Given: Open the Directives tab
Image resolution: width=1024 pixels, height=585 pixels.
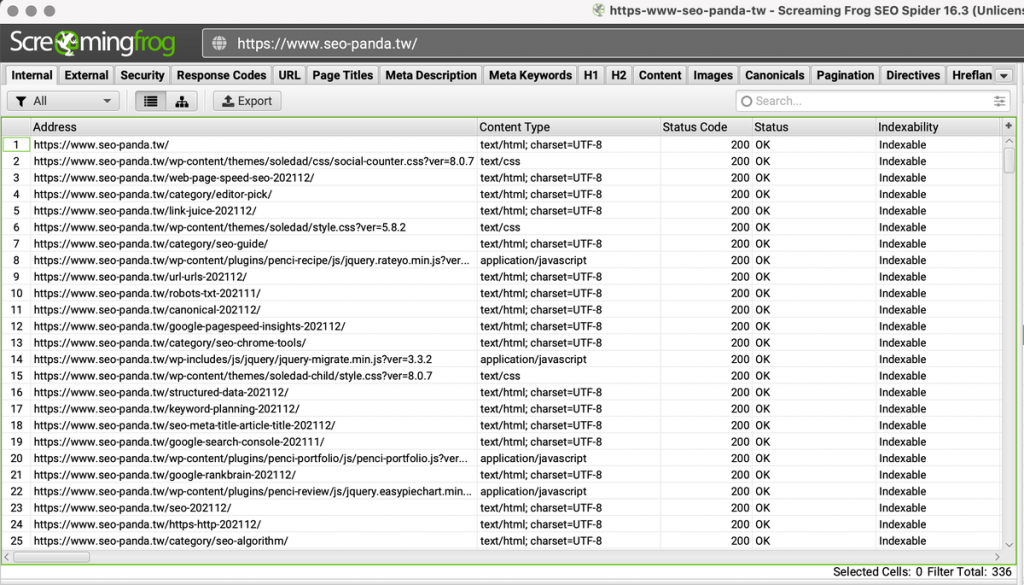Looking at the screenshot, I should click(x=913, y=75).
